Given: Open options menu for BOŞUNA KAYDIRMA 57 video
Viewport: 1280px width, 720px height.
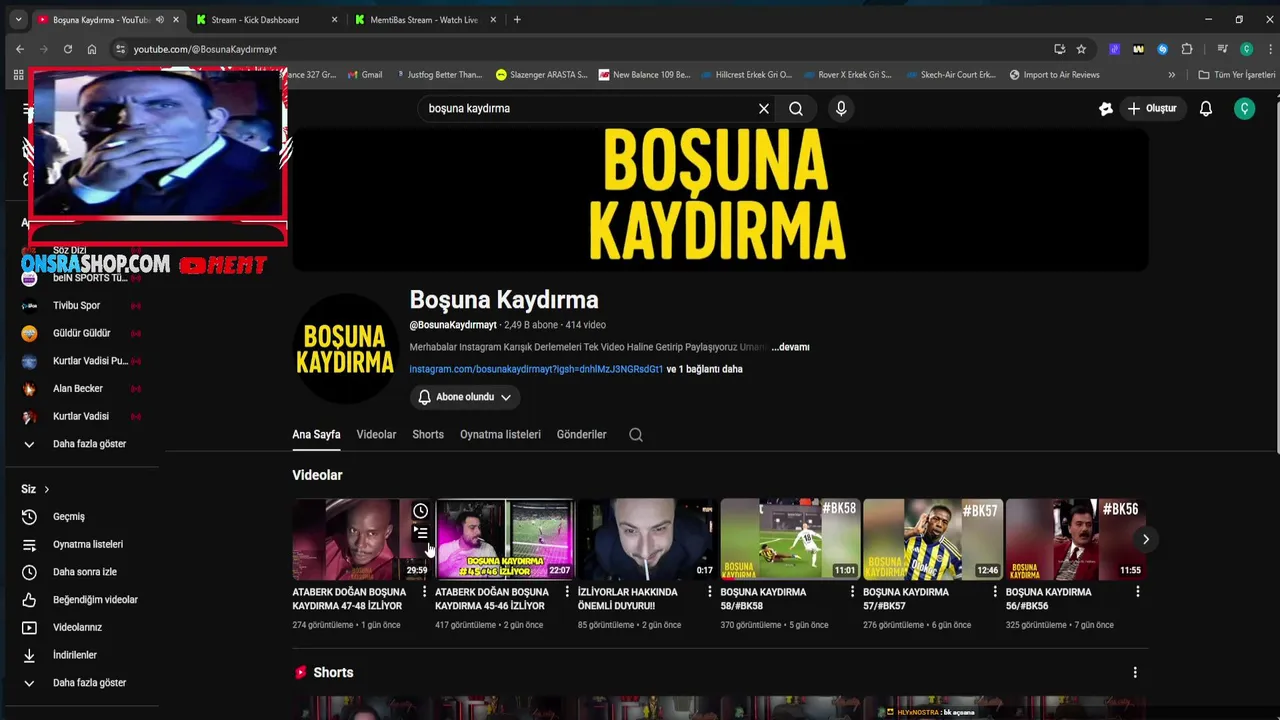Looking at the screenshot, I should point(995,592).
